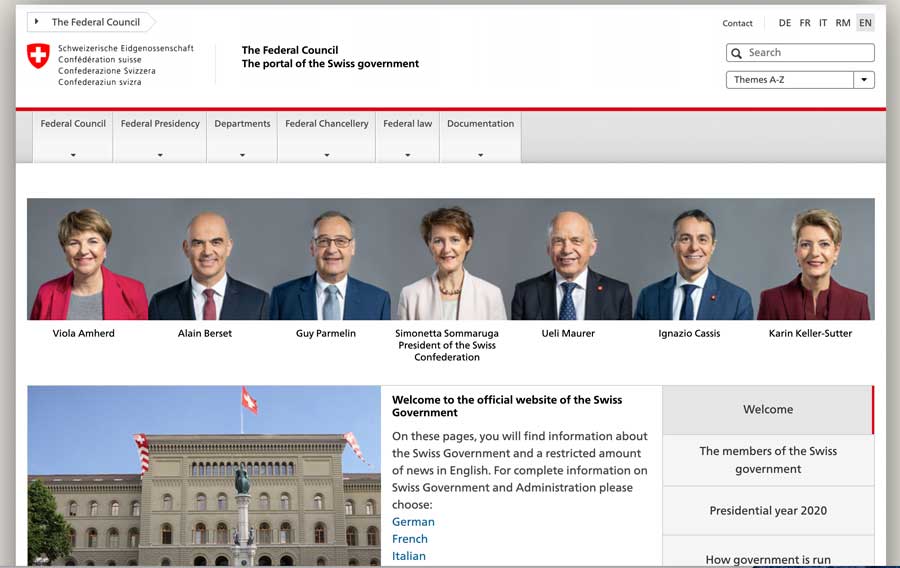Click the name Viola Amherd
The height and width of the screenshot is (568, 900).
tap(84, 333)
